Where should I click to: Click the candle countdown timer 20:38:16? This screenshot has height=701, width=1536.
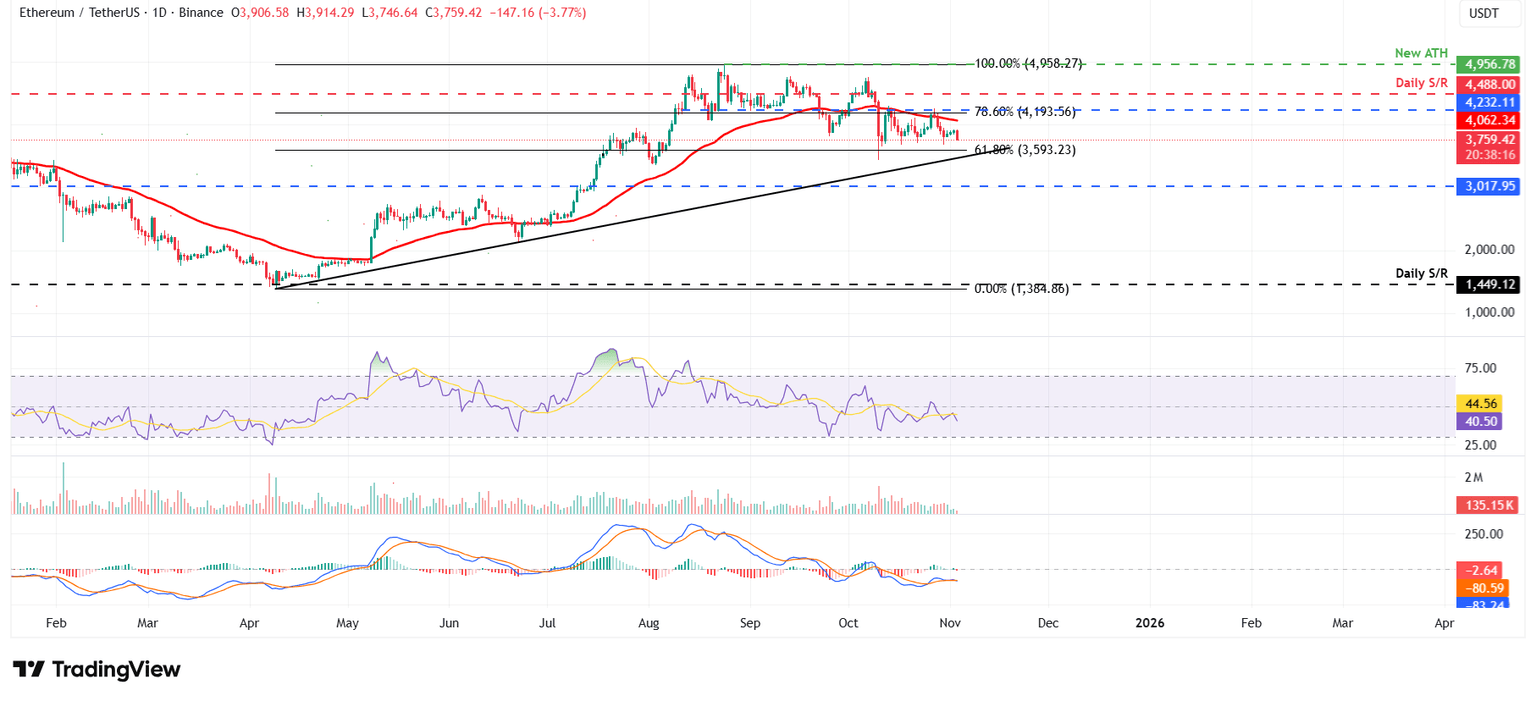(x=1489, y=154)
